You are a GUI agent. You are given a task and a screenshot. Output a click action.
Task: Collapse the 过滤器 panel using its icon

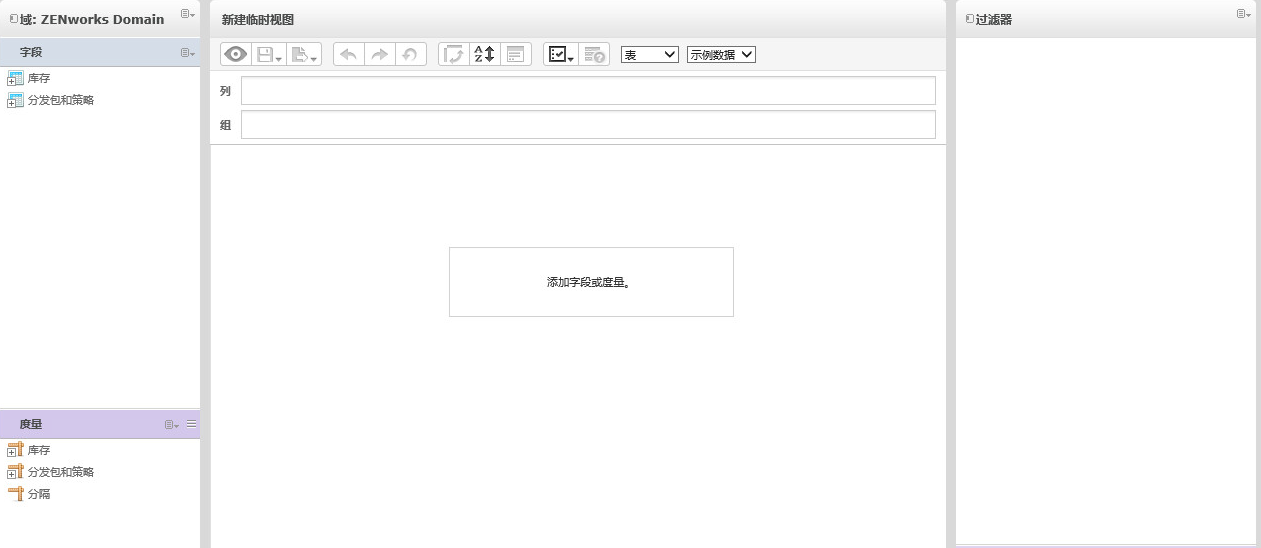970,19
